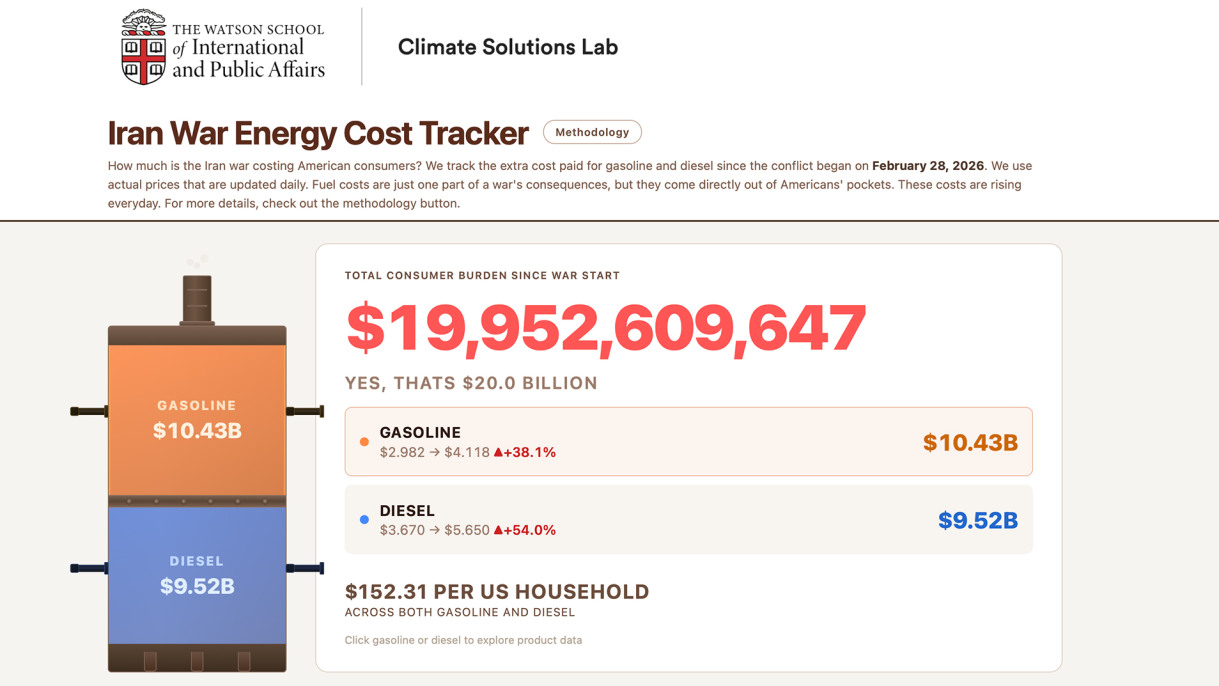Select the blue diesel indicator dot
1219x686 pixels.
[x=364, y=518]
